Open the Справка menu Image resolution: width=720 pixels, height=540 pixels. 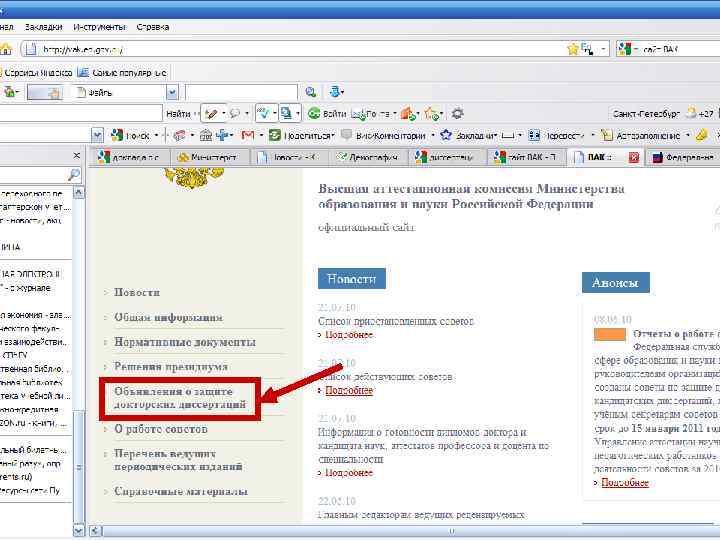pos(152,27)
